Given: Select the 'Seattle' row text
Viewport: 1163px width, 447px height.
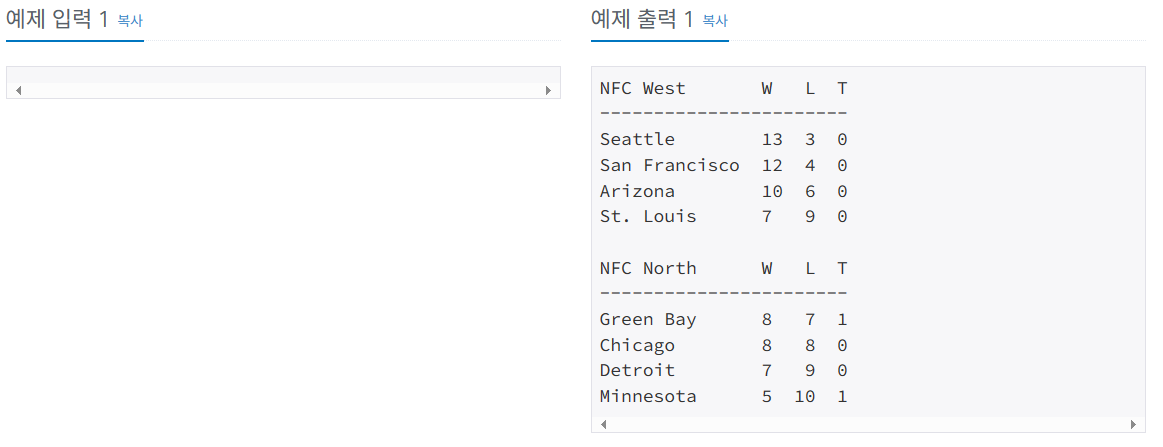Looking at the screenshot, I should tap(723, 140).
